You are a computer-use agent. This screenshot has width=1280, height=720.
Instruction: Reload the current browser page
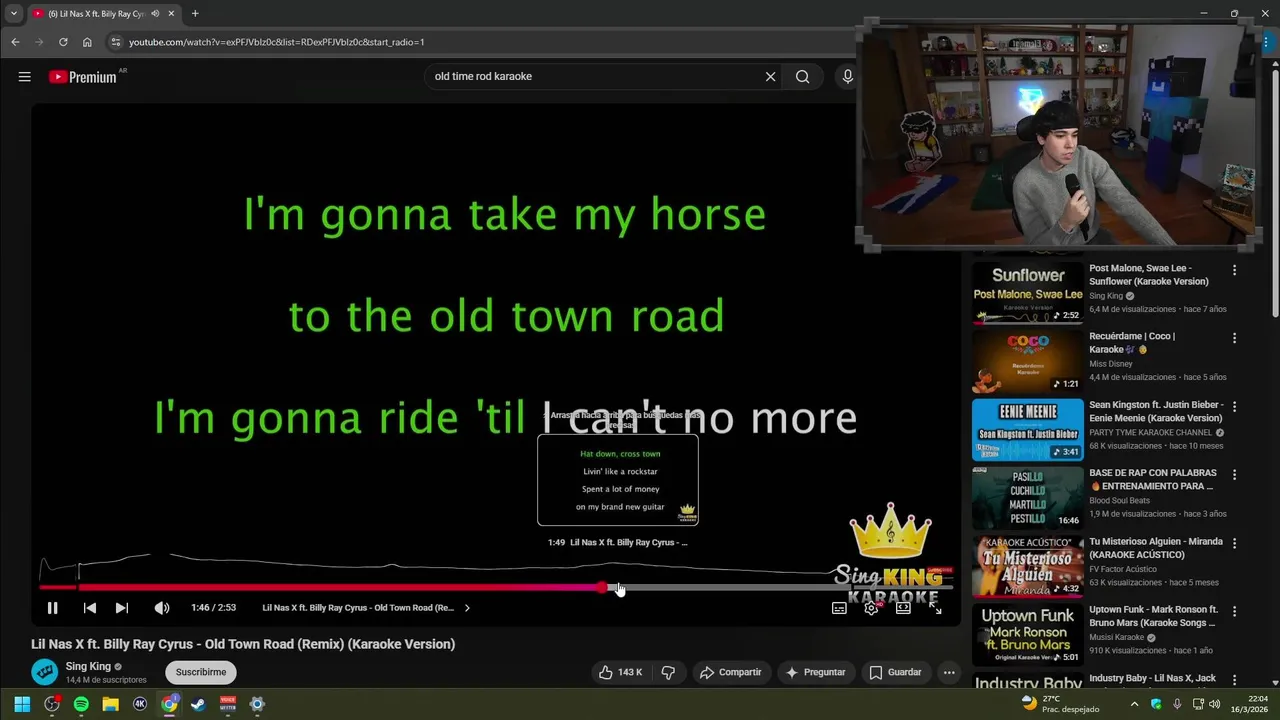(x=63, y=42)
